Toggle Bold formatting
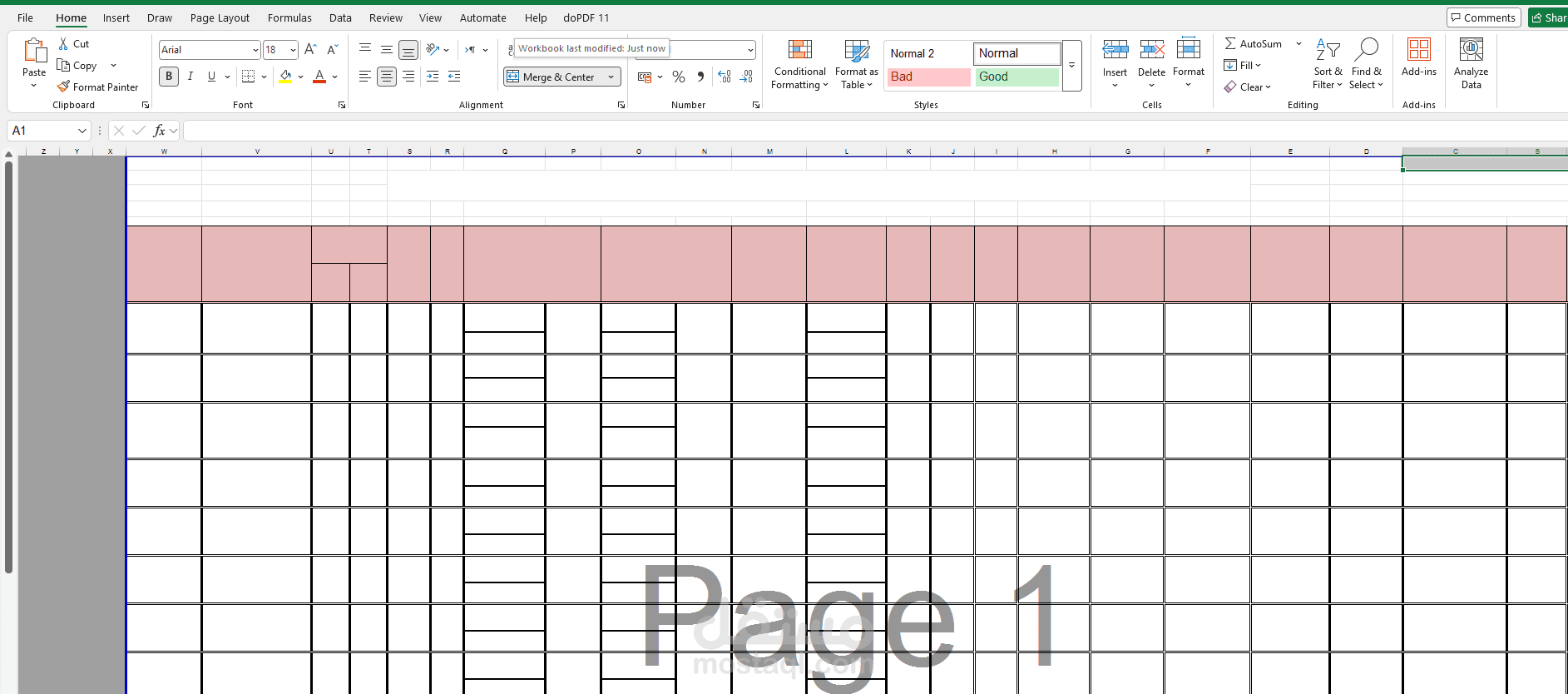The height and width of the screenshot is (694, 1568). coord(169,77)
